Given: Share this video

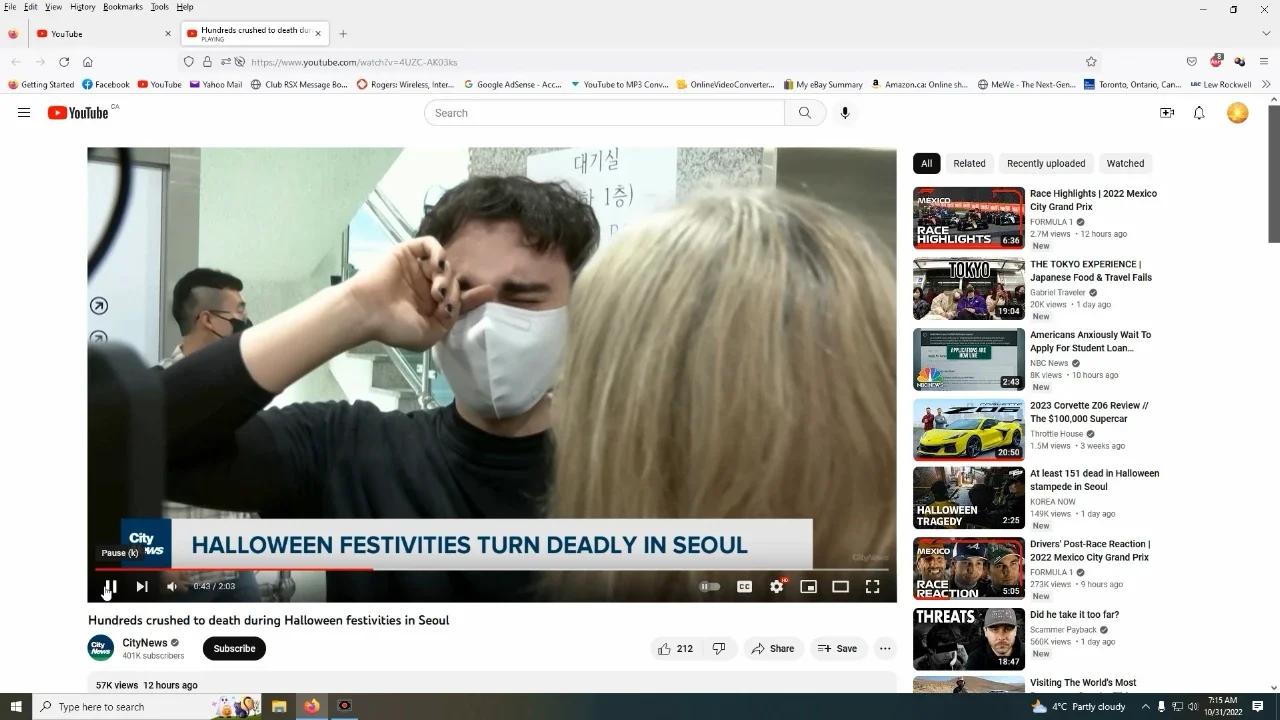Looking at the screenshot, I should tap(773, 648).
